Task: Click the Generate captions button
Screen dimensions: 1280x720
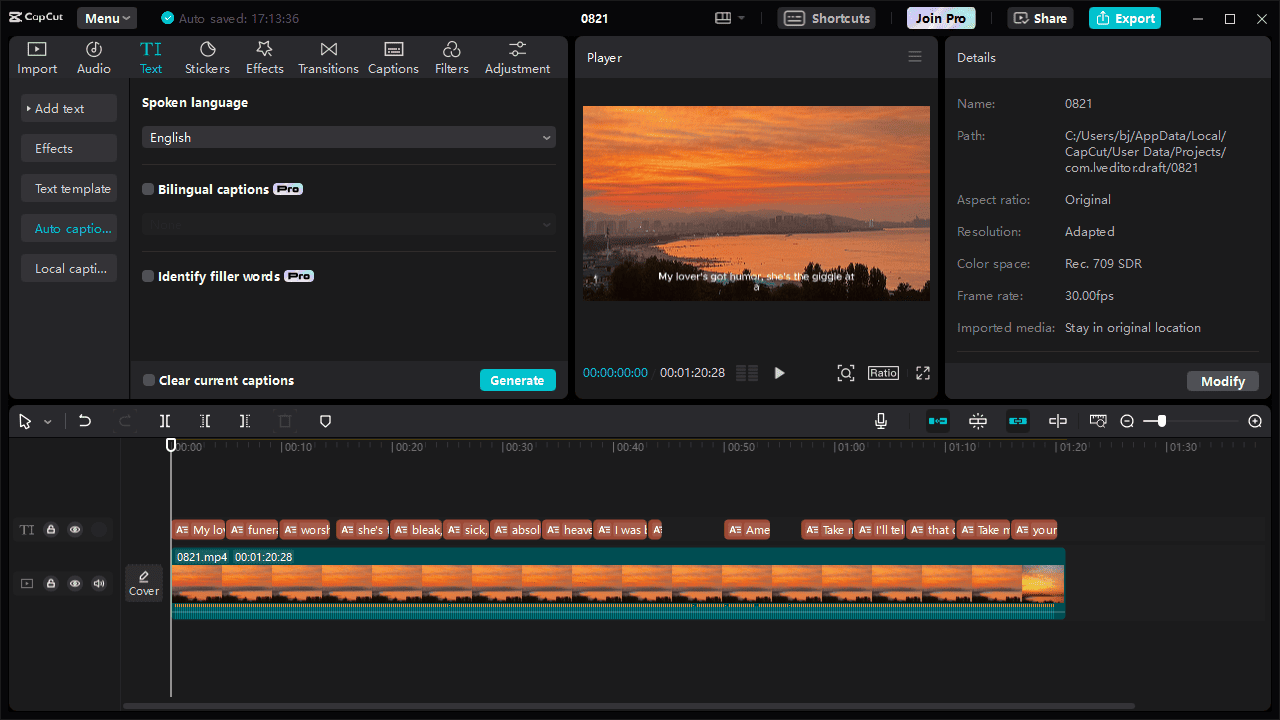Action: [x=517, y=380]
